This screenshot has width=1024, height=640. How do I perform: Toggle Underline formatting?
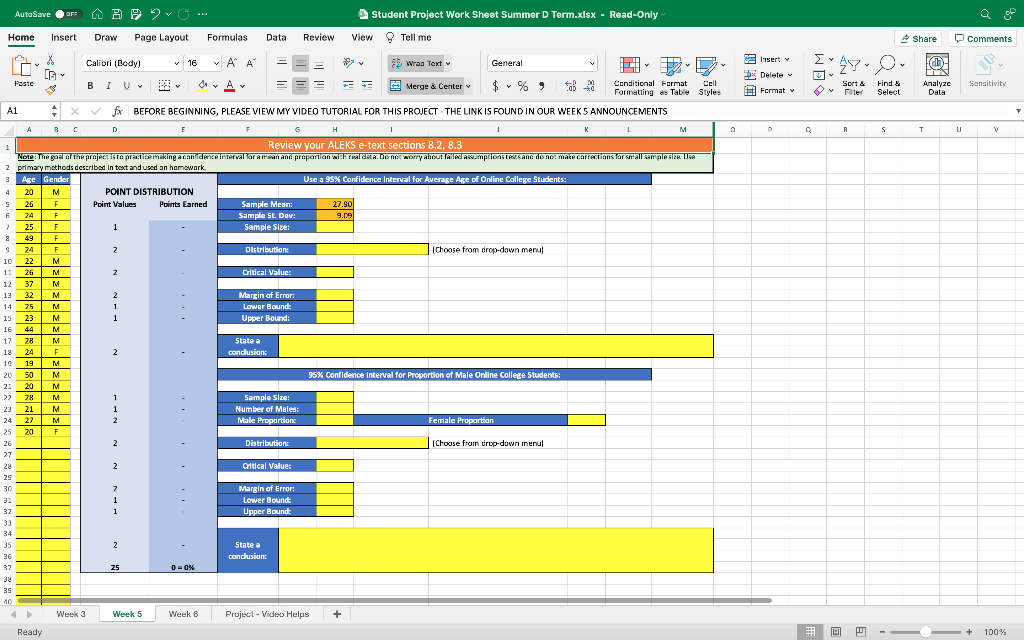click(x=127, y=86)
